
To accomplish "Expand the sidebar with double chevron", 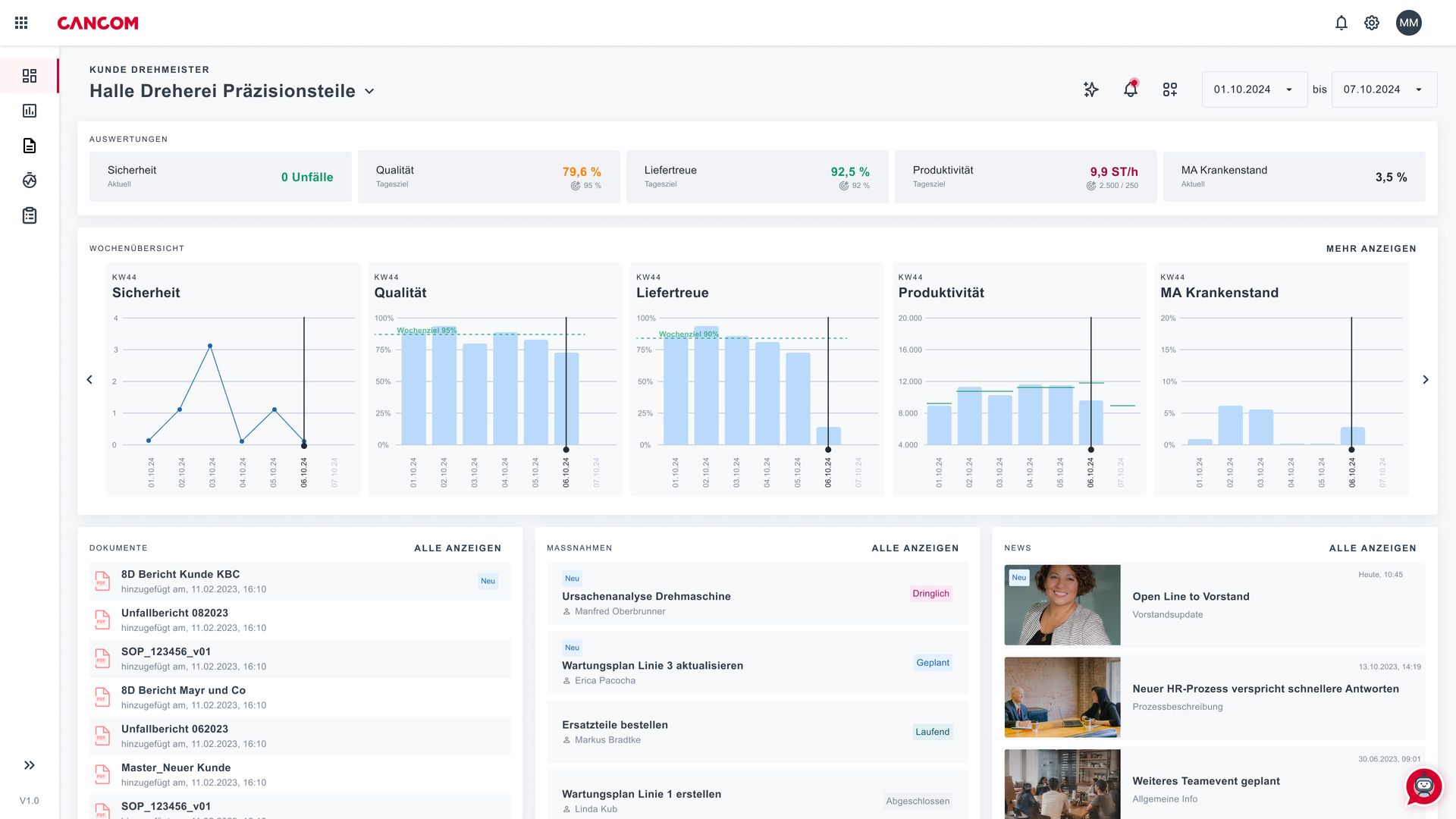I will click(30, 765).
